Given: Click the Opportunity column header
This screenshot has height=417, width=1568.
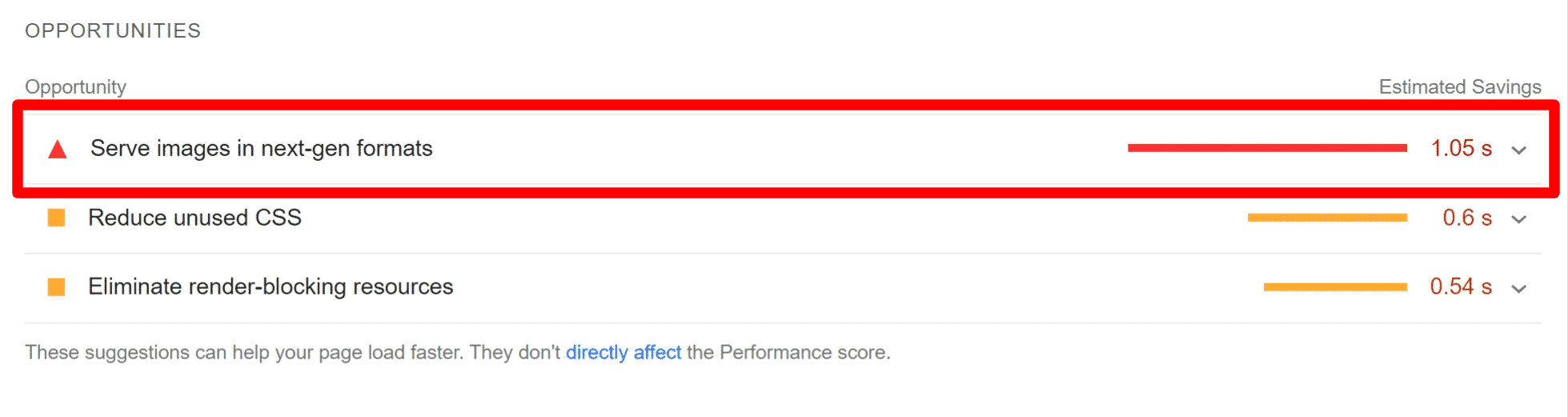Looking at the screenshot, I should [75, 86].
